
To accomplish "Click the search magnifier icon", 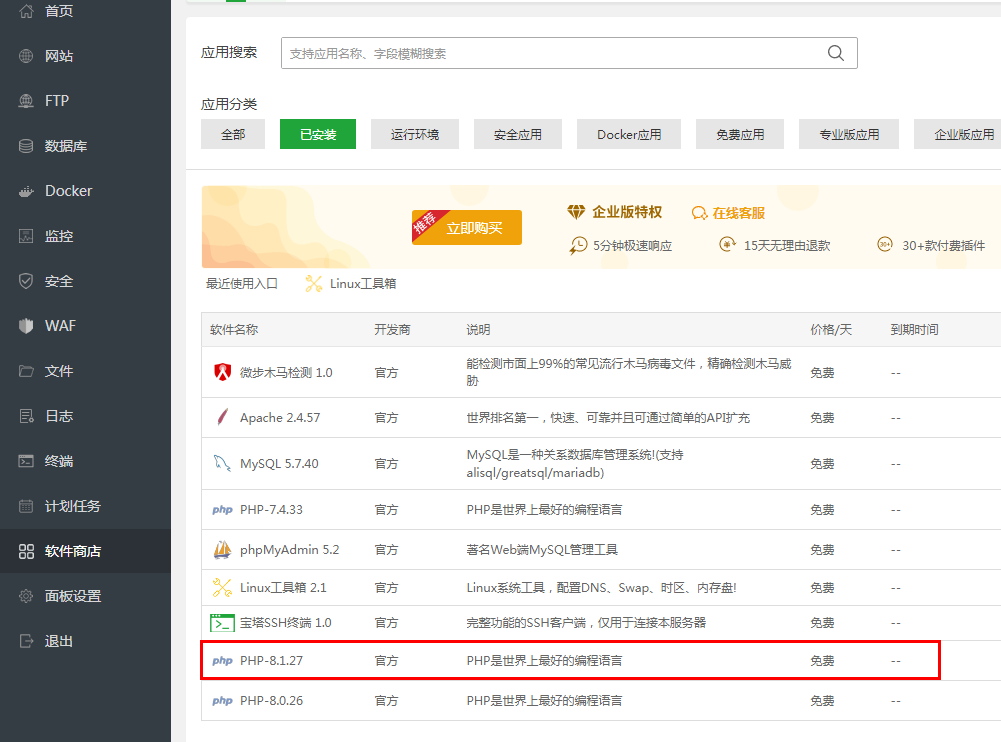I will pyautogui.click(x=836, y=53).
